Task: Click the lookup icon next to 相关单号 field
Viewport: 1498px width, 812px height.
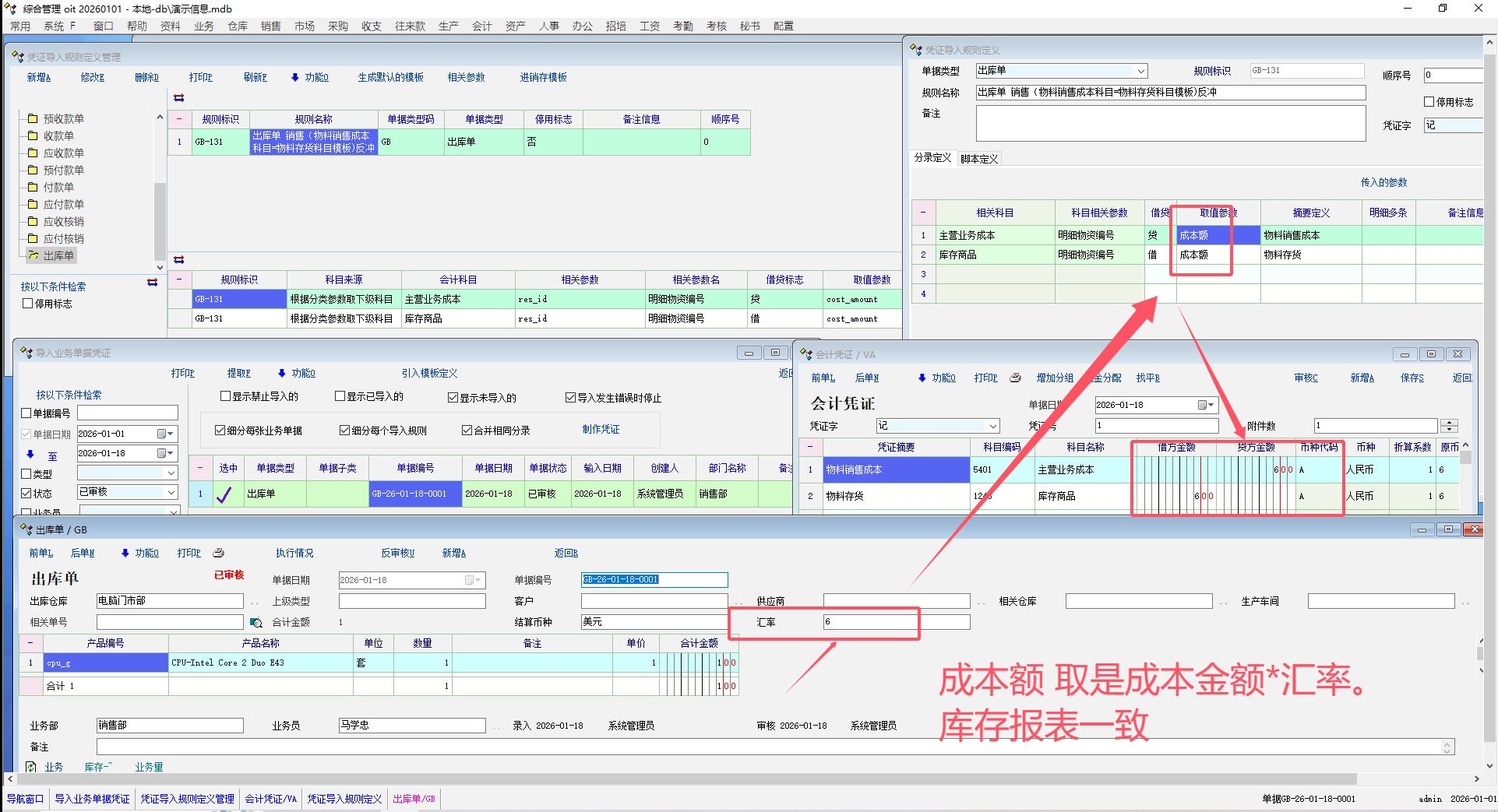Action: point(256,622)
